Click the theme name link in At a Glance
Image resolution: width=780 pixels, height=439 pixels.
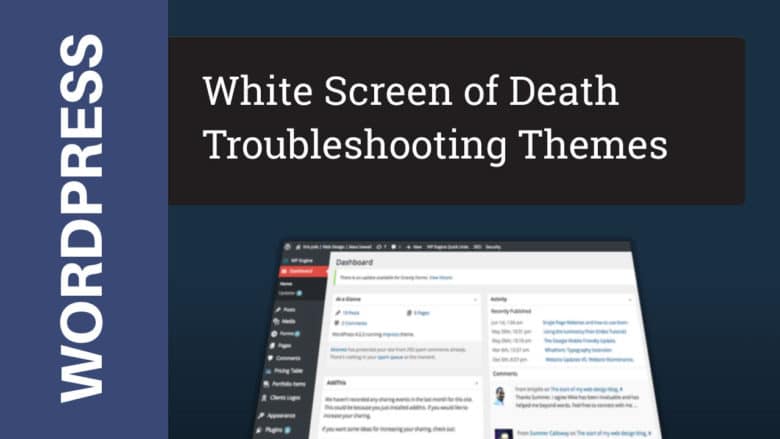tap(391, 335)
